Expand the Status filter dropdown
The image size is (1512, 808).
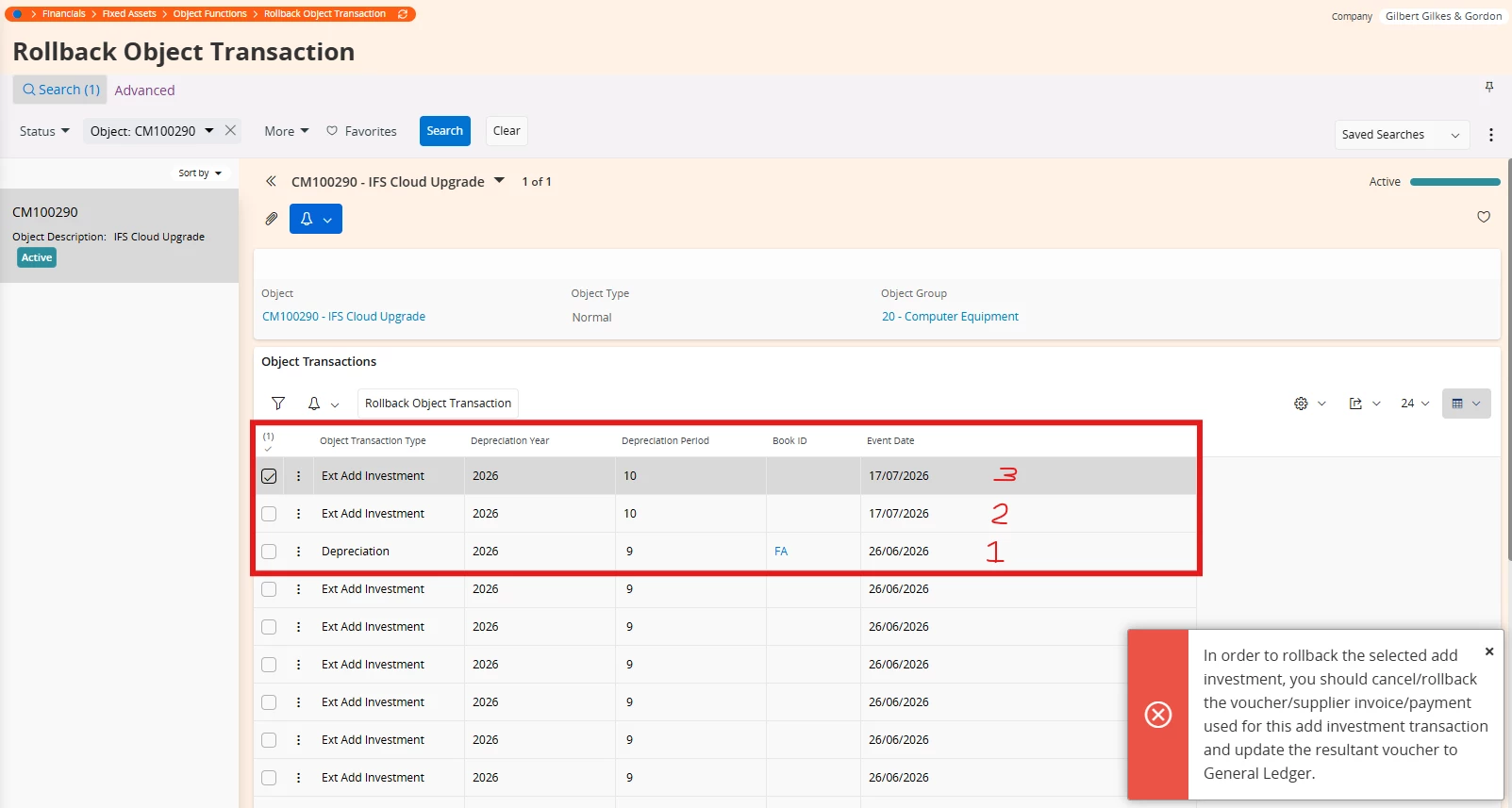tap(44, 131)
